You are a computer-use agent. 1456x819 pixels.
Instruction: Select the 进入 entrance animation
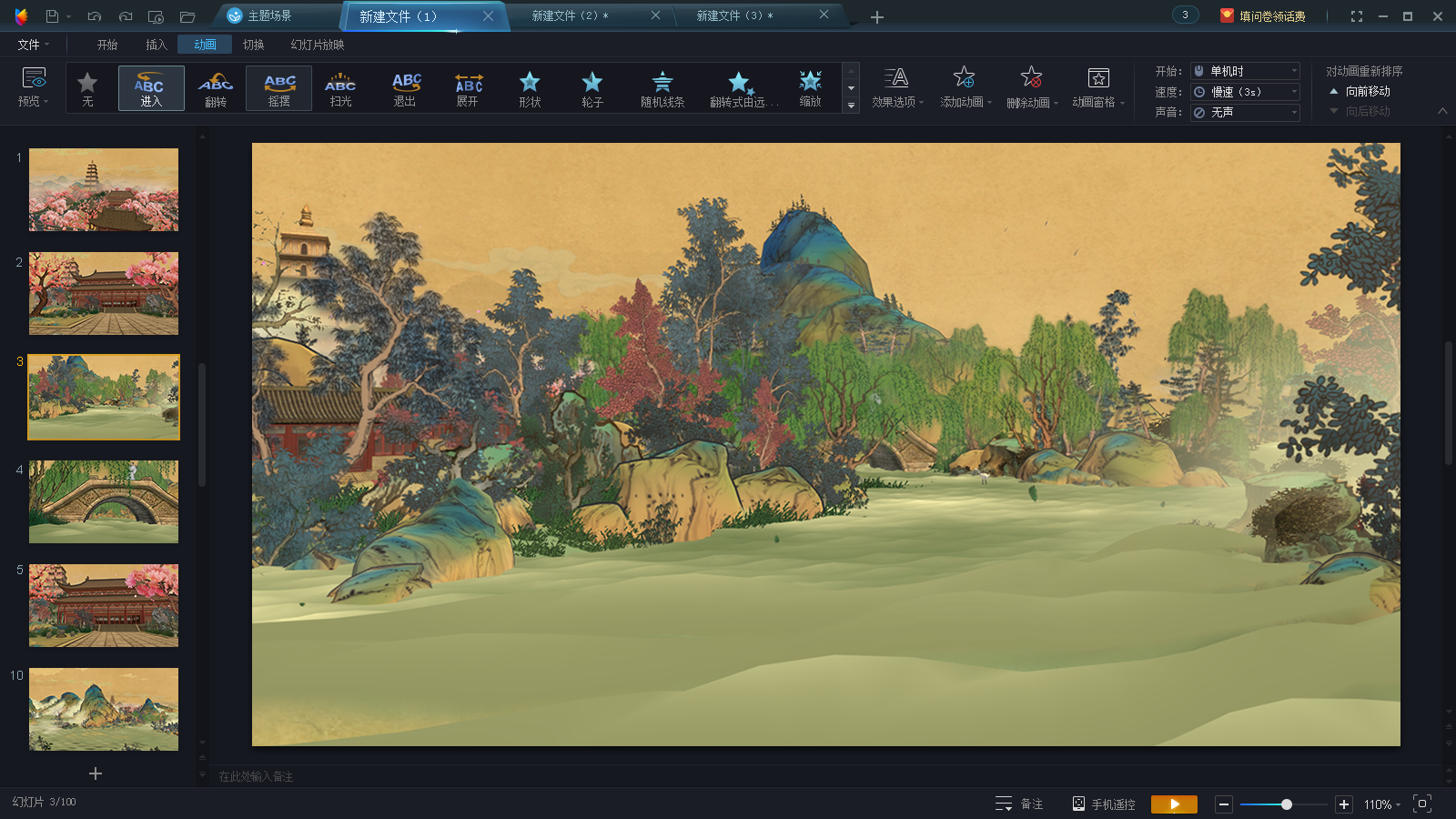click(151, 88)
